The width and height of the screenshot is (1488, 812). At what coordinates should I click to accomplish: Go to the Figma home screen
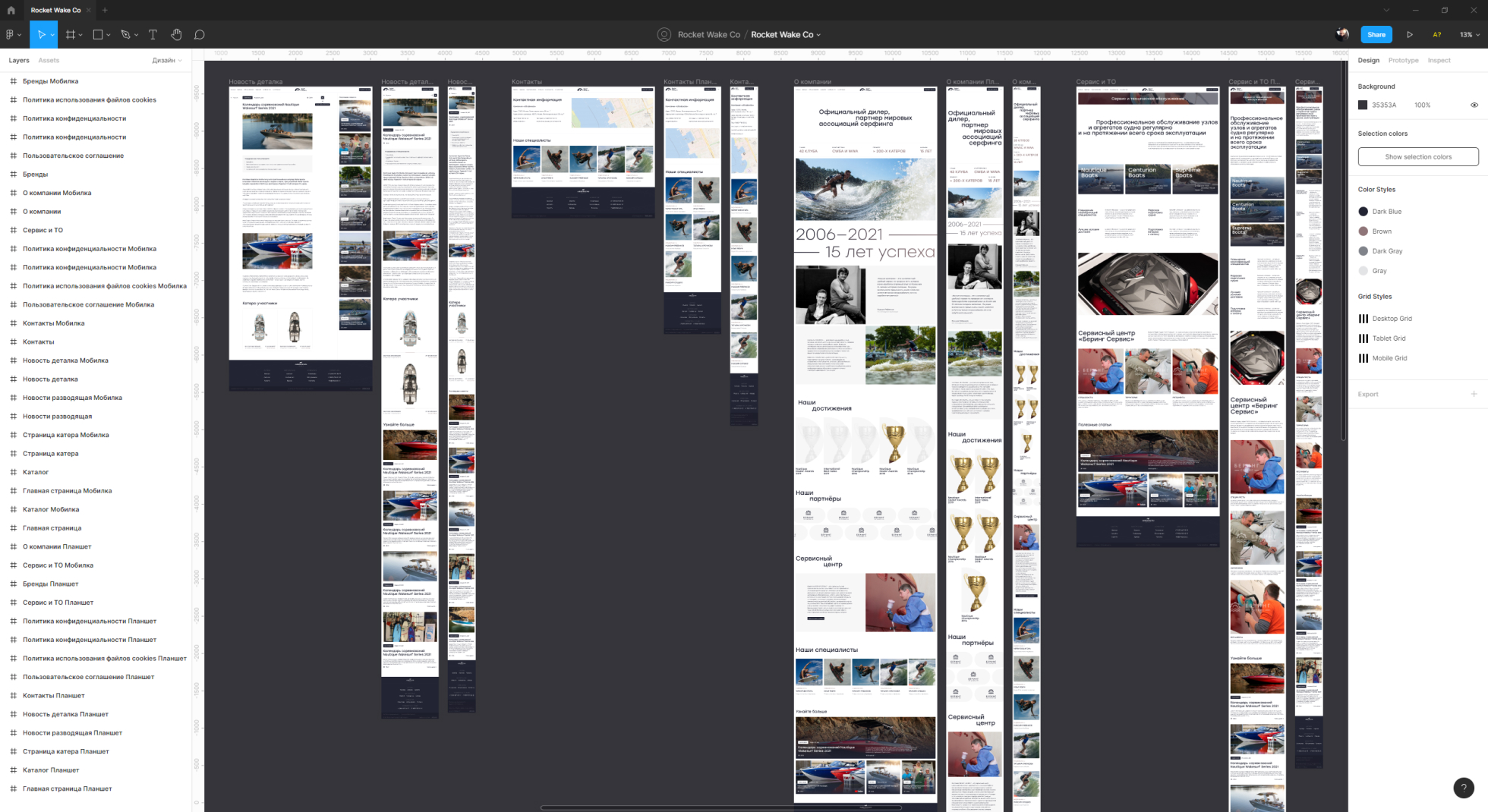(11, 10)
